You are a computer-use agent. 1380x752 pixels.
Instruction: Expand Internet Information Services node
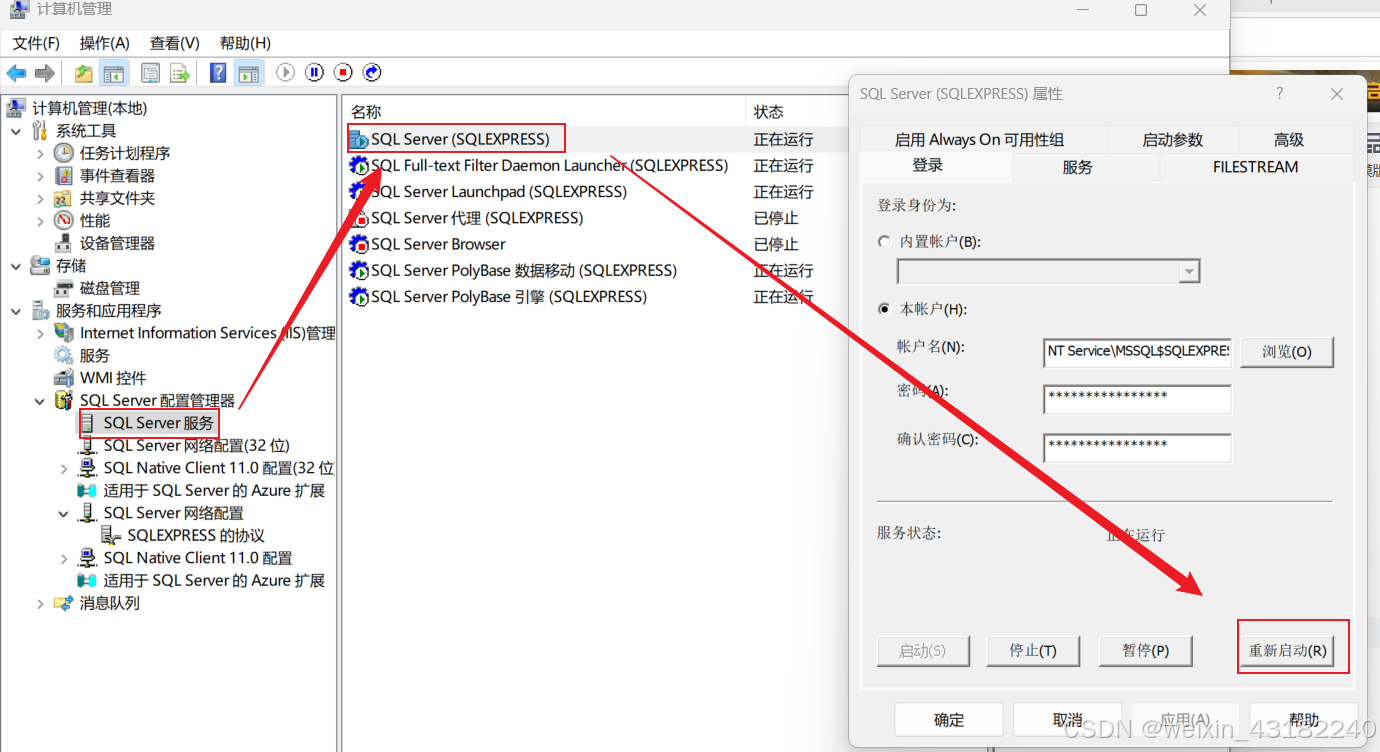40,333
